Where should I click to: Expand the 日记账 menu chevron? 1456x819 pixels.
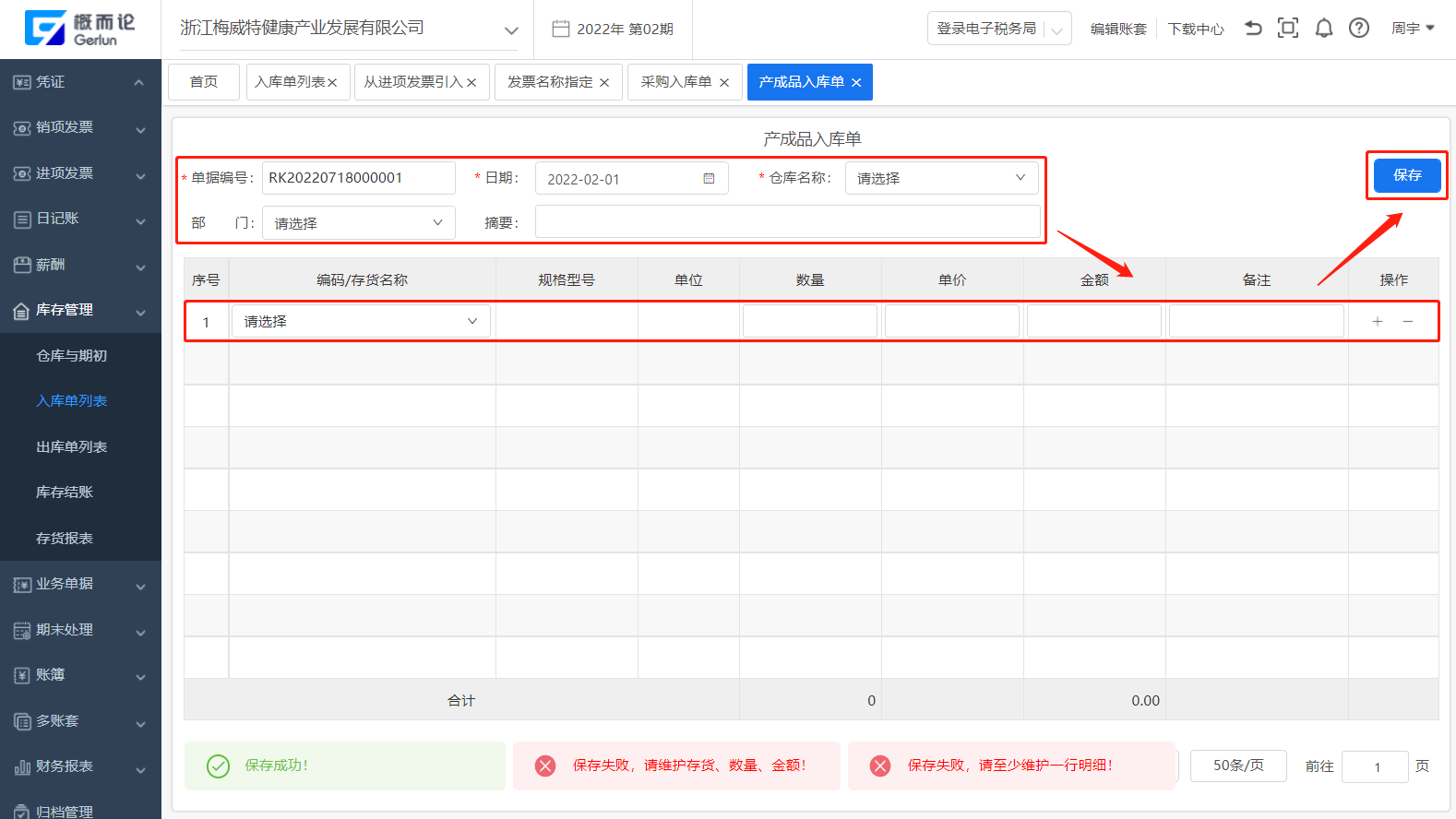tap(140, 221)
